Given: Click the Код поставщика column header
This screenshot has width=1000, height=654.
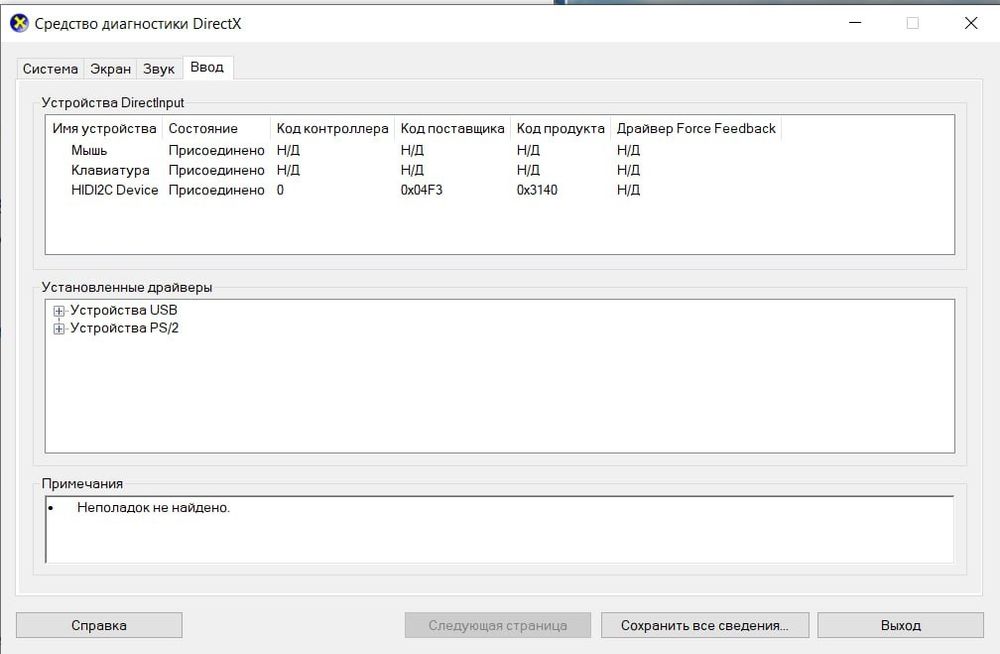Looking at the screenshot, I should (452, 128).
